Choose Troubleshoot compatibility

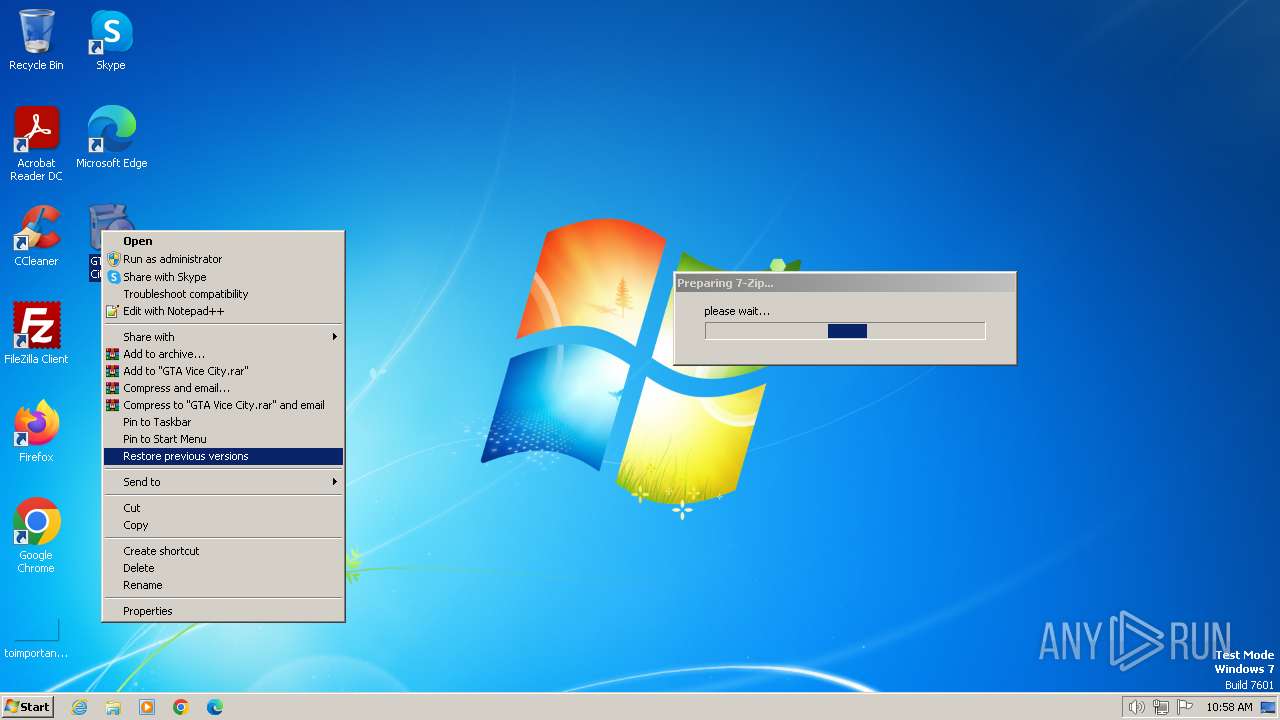point(223,294)
